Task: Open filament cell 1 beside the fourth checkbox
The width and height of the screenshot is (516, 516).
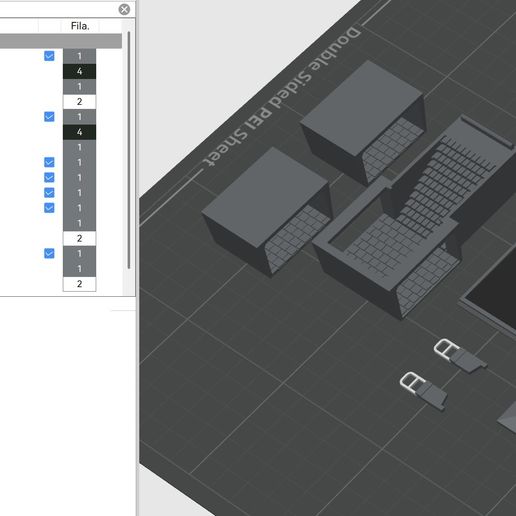Action: click(79, 178)
